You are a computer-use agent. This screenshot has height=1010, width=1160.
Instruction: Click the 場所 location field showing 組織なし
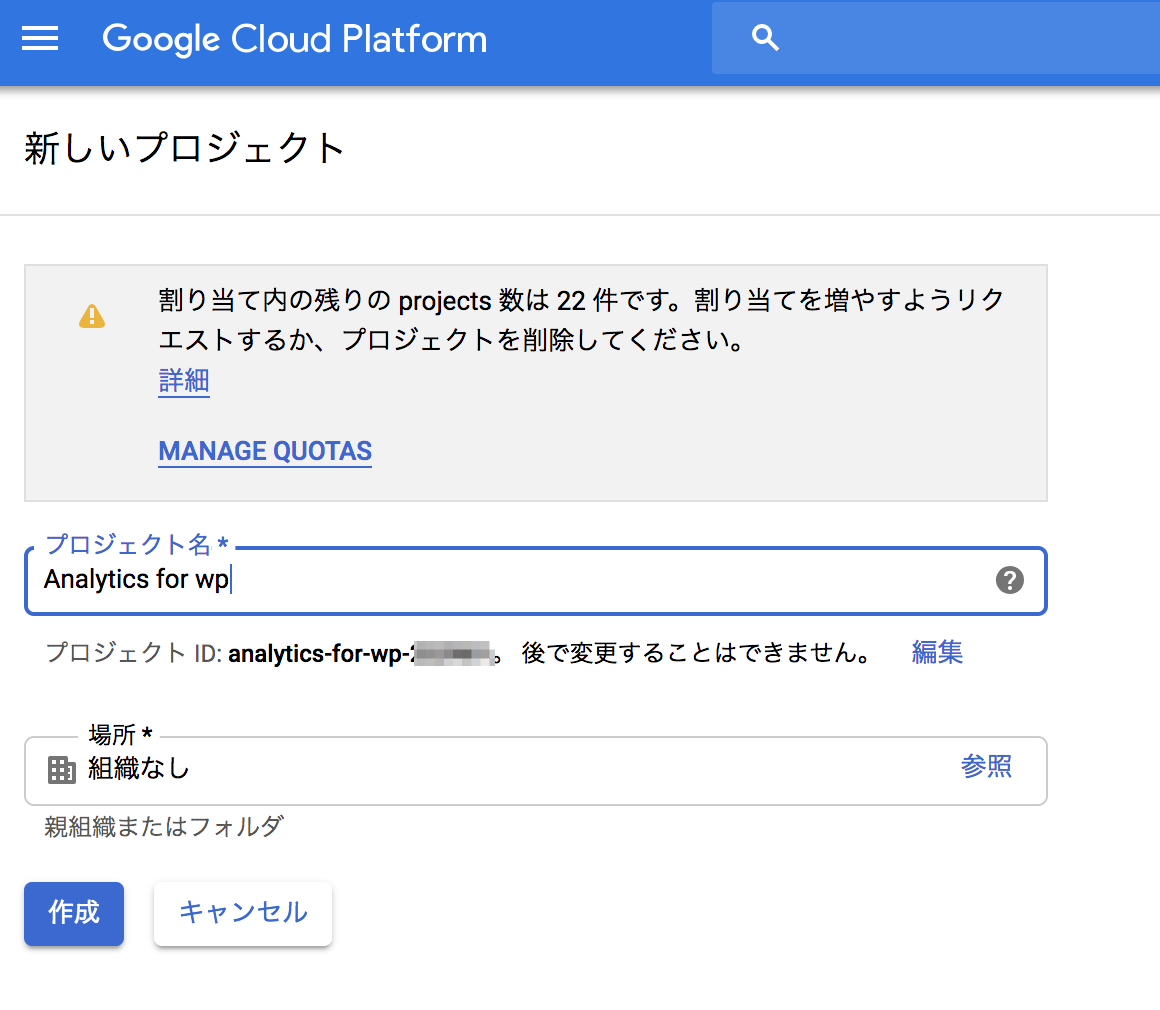point(536,770)
